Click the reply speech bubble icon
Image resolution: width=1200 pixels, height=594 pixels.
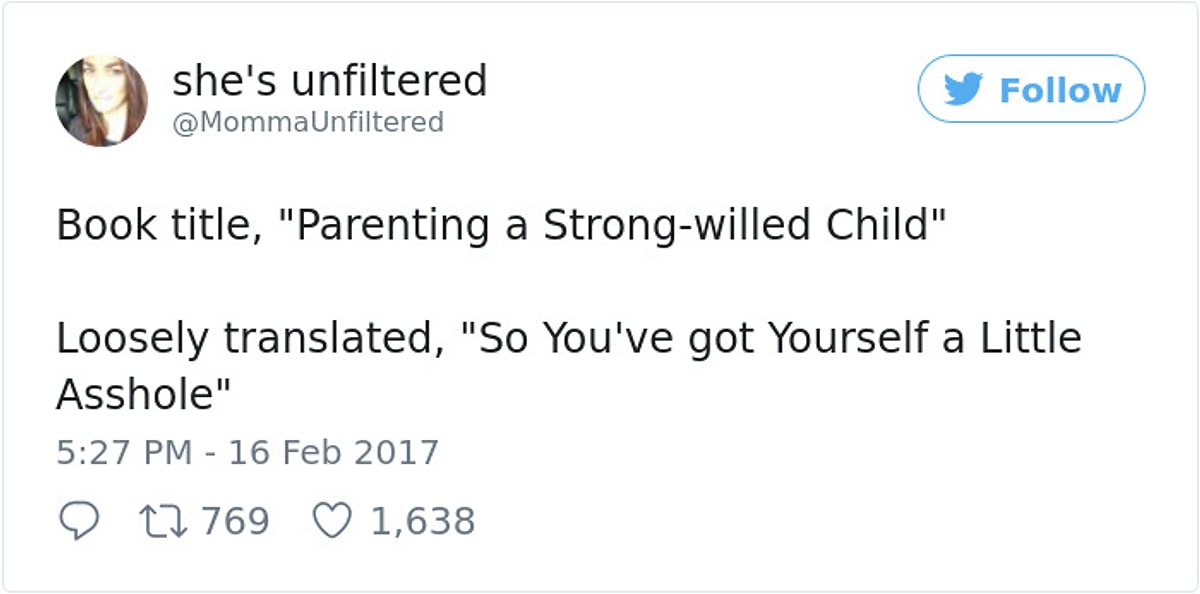tap(78, 522)
